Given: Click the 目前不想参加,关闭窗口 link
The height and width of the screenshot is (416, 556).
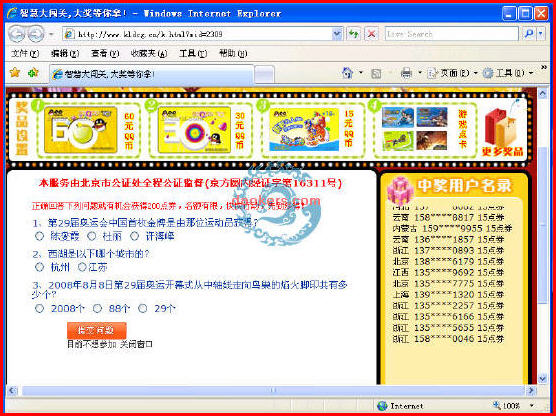Looking at the screenshot, I should [110, 344].
